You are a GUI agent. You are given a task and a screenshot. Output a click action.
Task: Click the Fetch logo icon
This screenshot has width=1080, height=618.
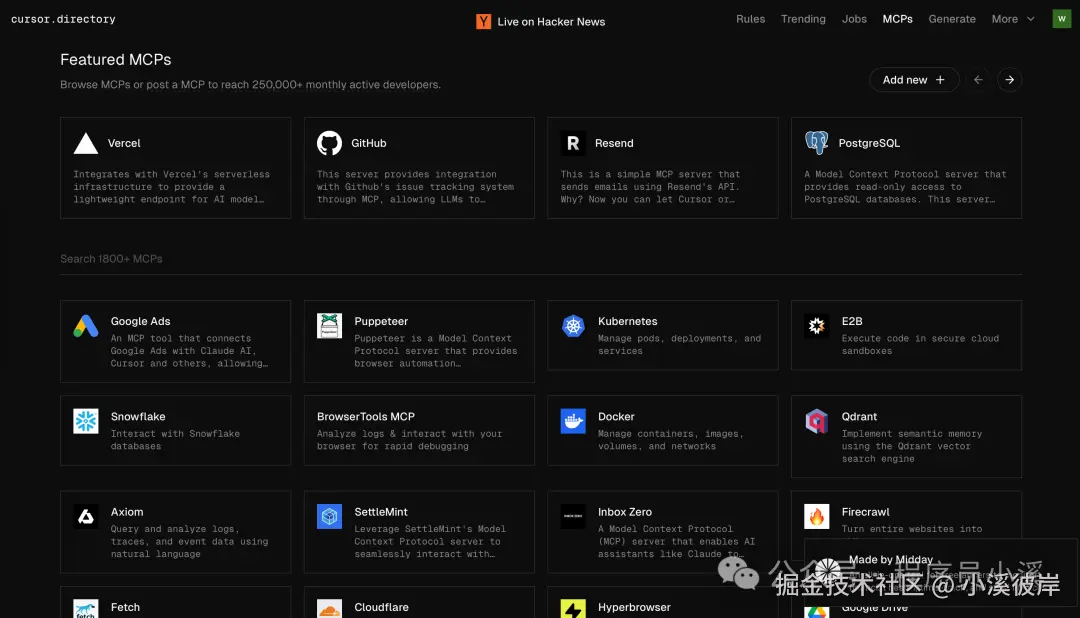coord(85,608)
